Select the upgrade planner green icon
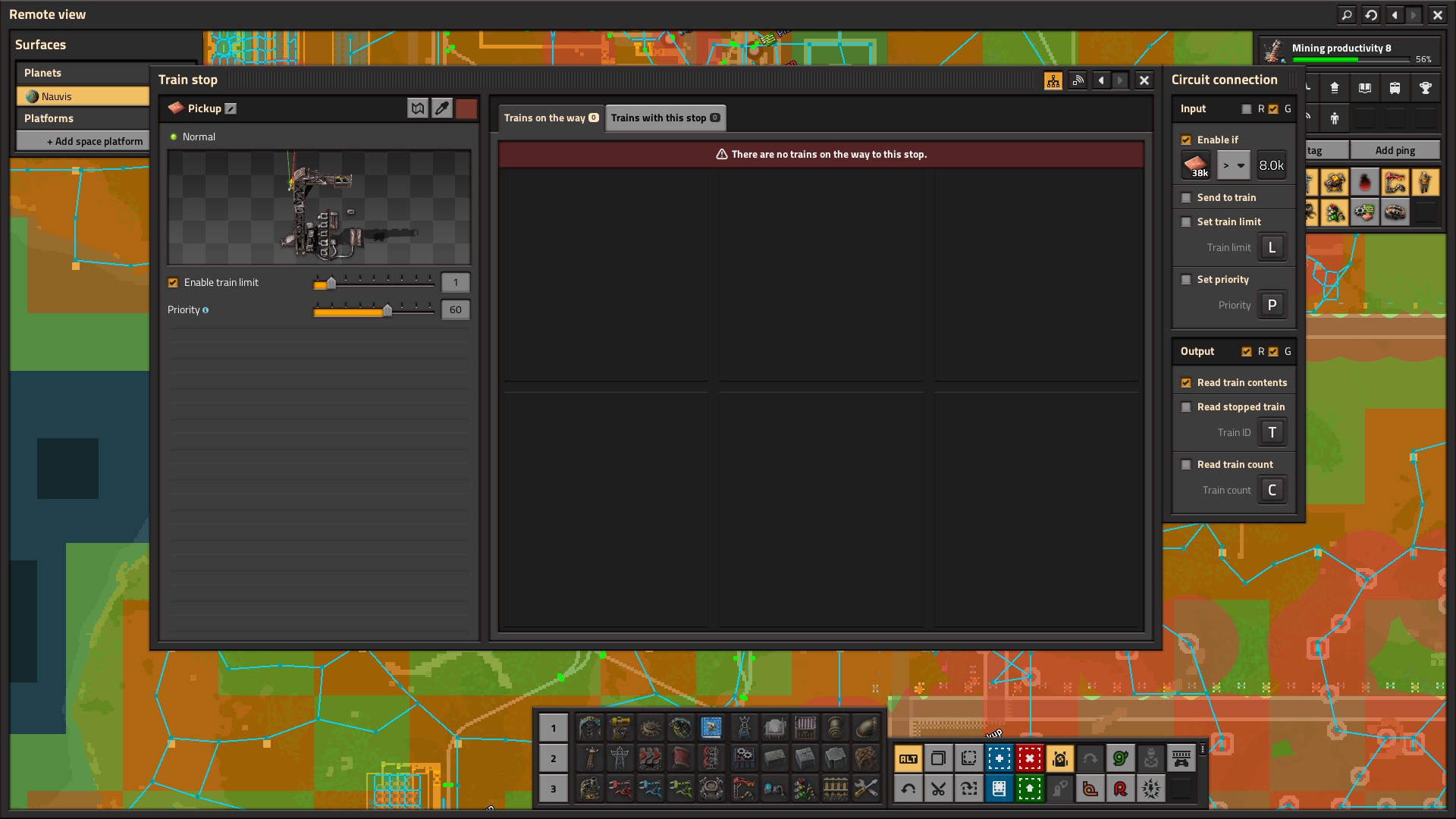The height and width of the screenshot is (819, 1456). click(1029, 789)
